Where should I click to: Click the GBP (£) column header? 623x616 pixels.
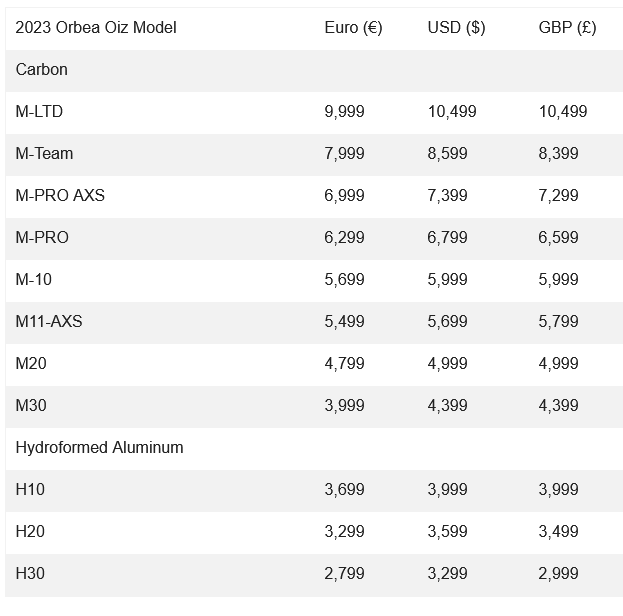coord(567,28)
